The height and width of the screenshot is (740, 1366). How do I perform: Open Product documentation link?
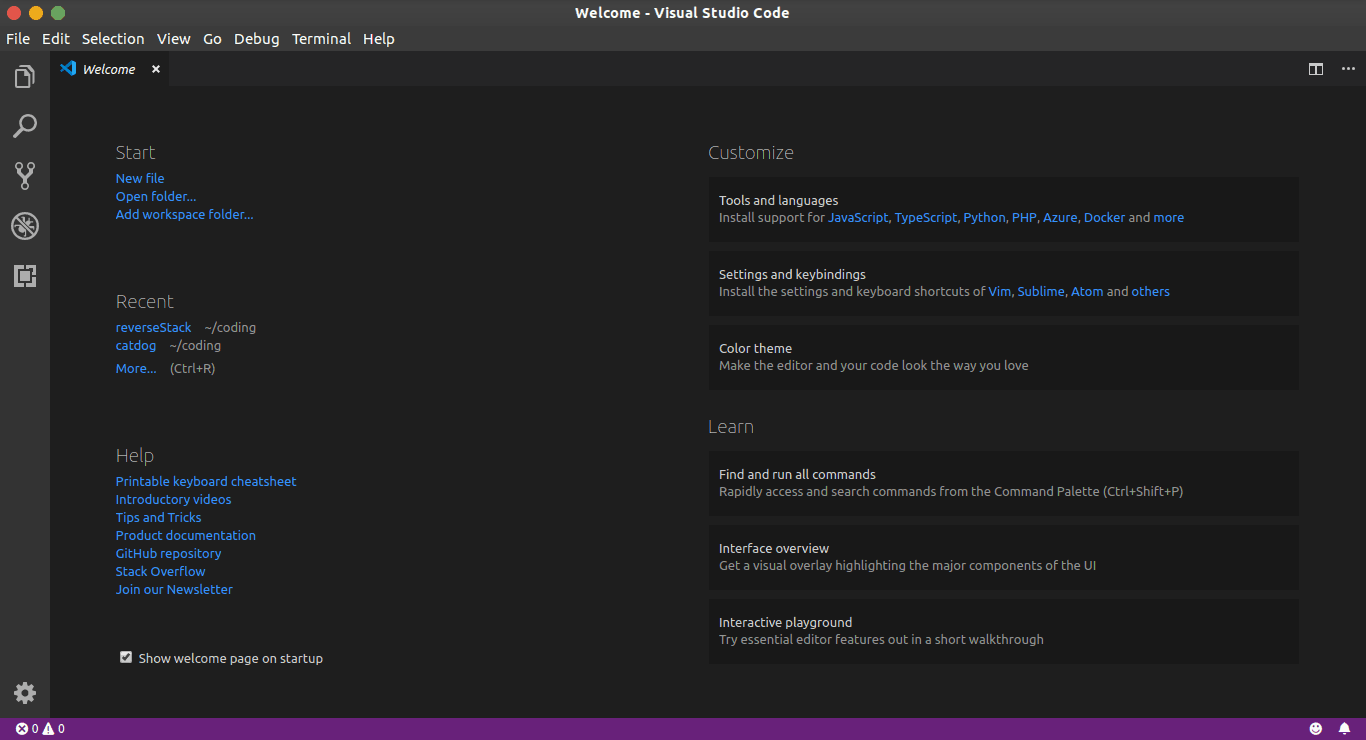click(186, 535)
